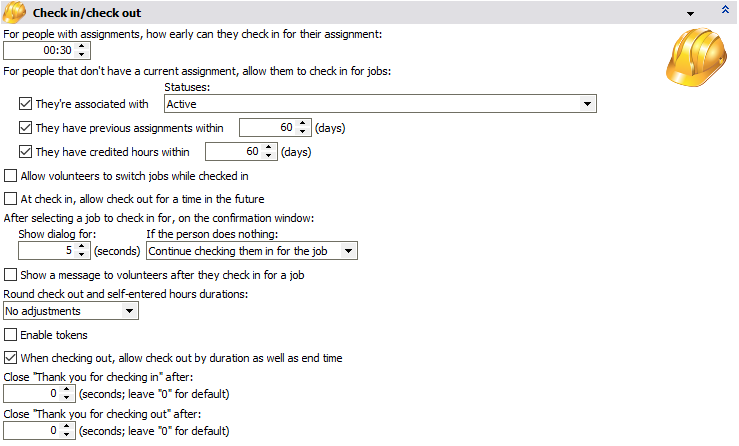The width and height of the screenshot is (739, 446).
Task: Open the Statuses dropdown showing Active
Action: 587,103
